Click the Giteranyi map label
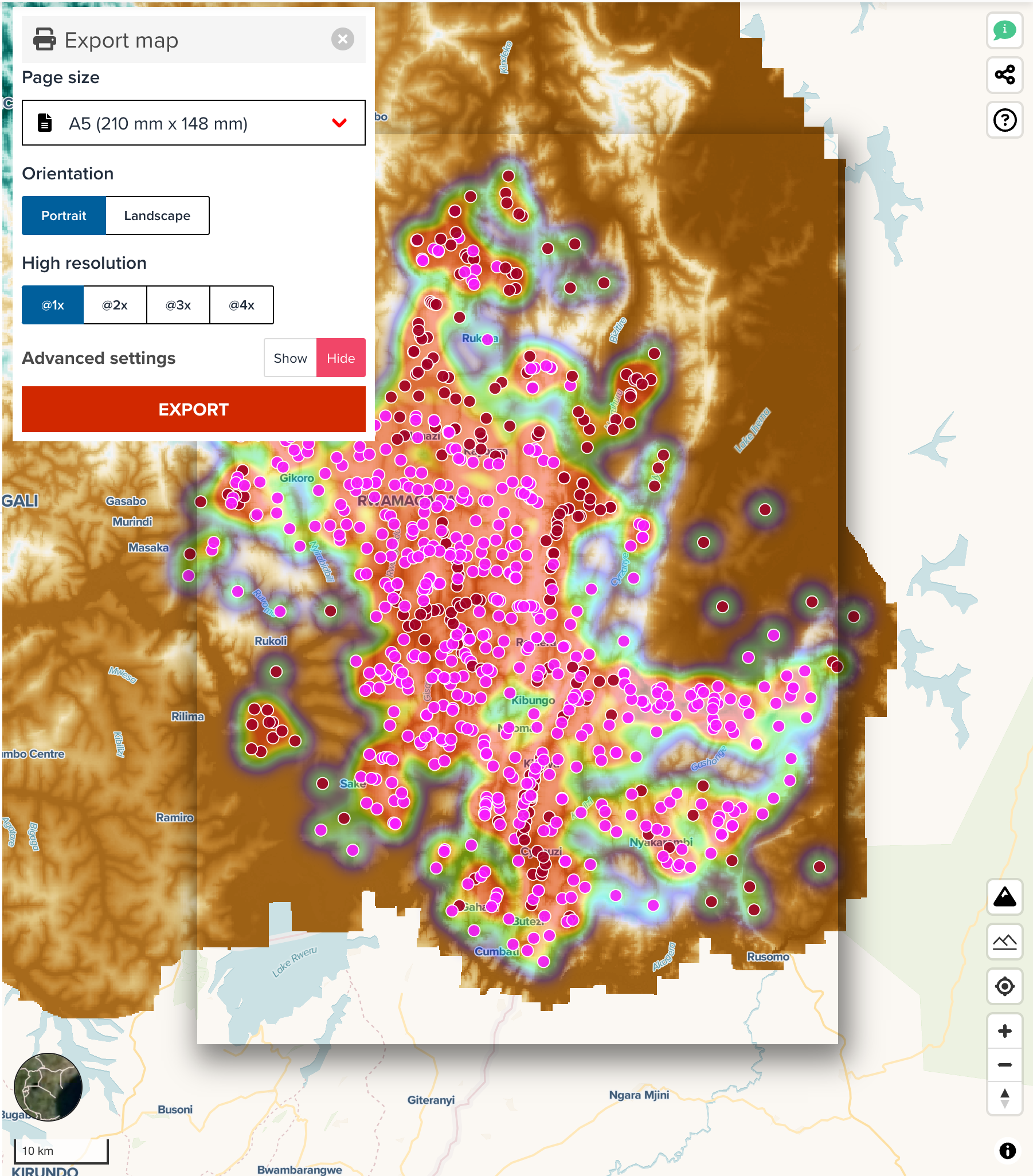Image resolution: width=1033 pixels, height=1176 pixels. [x=431, y=1100]
